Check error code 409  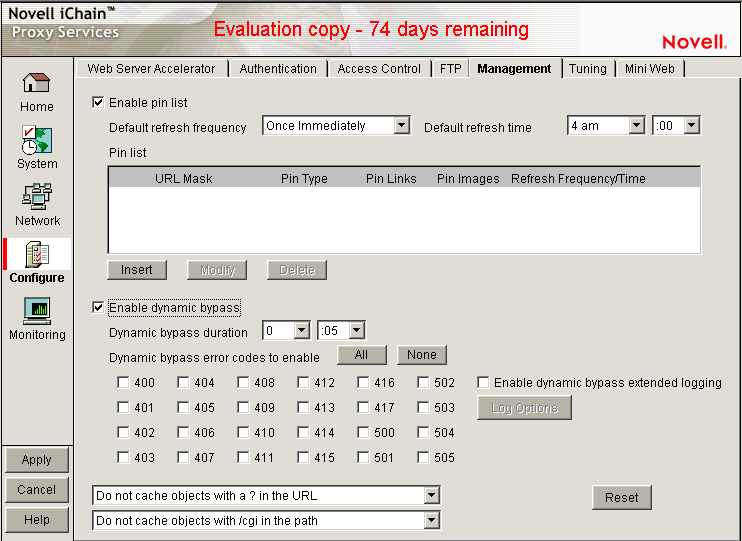[243, 408]
